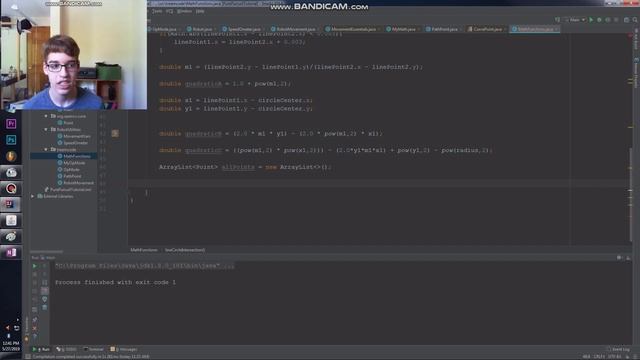Select RobotMovement in project tree
The height and width of the screenshot is (360, 640).
76,183
